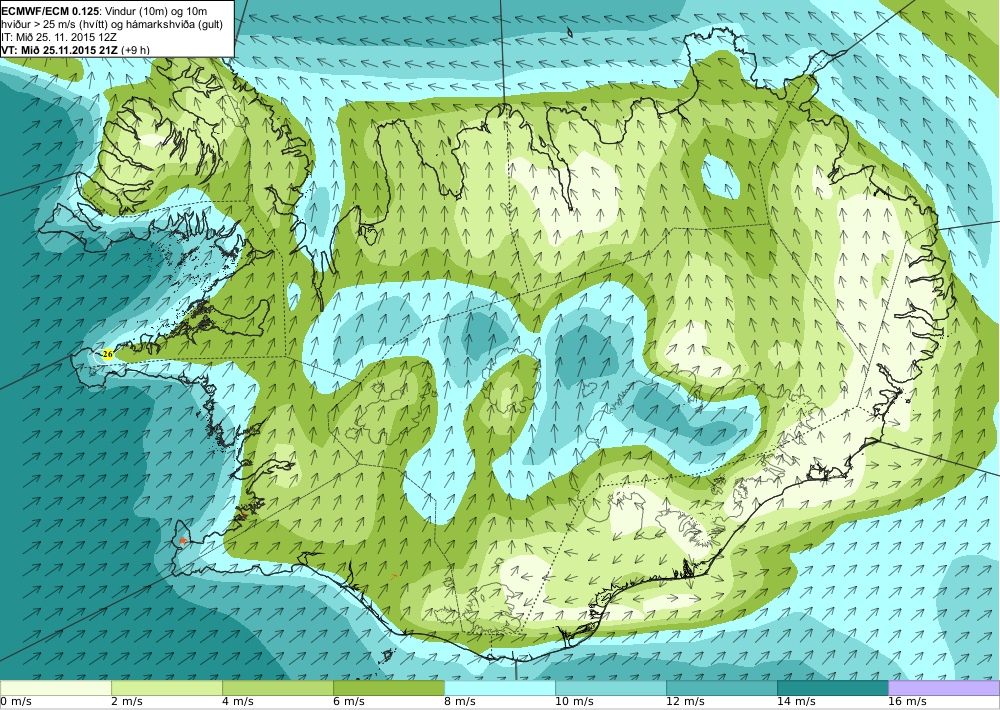Select the light green 2–4 m/s legend swatch

click(x=166, y=688)
